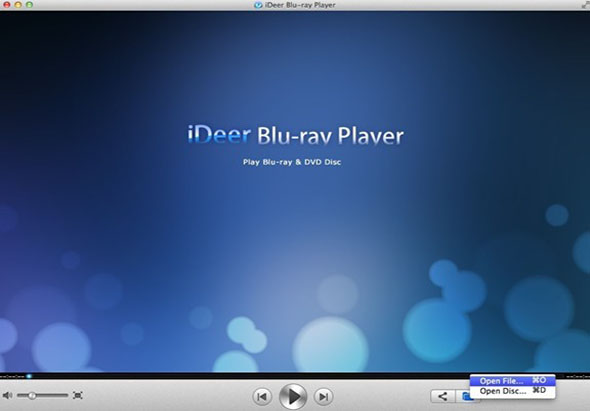Click the Play button
Viewport: 590px width, 411px height.
(293, 396)
